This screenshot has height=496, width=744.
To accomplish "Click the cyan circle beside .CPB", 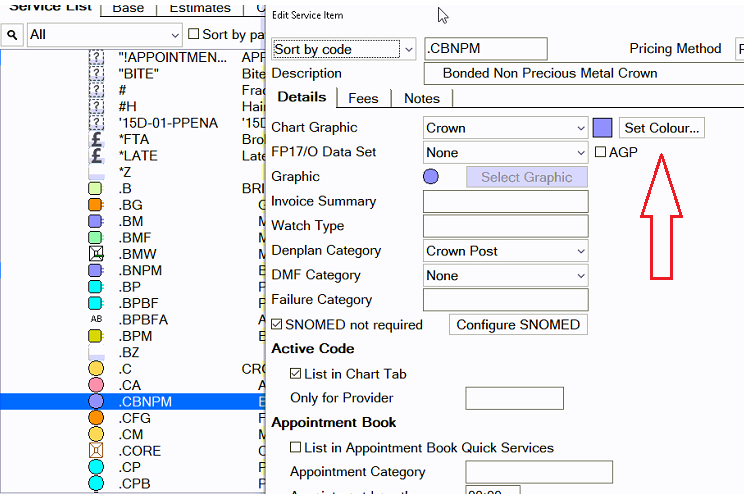I will tap(96, 483).
